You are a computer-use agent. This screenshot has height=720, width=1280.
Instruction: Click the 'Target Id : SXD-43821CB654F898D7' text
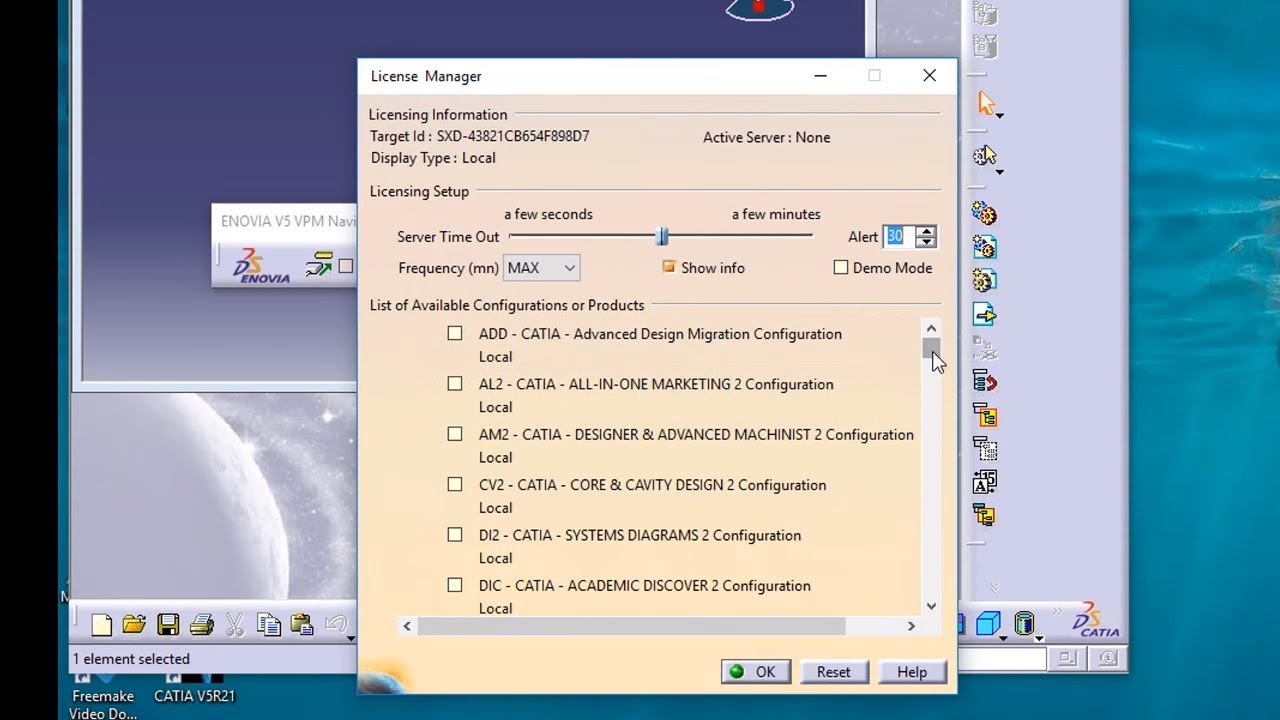pyautogui.click(x=480, y=136)
